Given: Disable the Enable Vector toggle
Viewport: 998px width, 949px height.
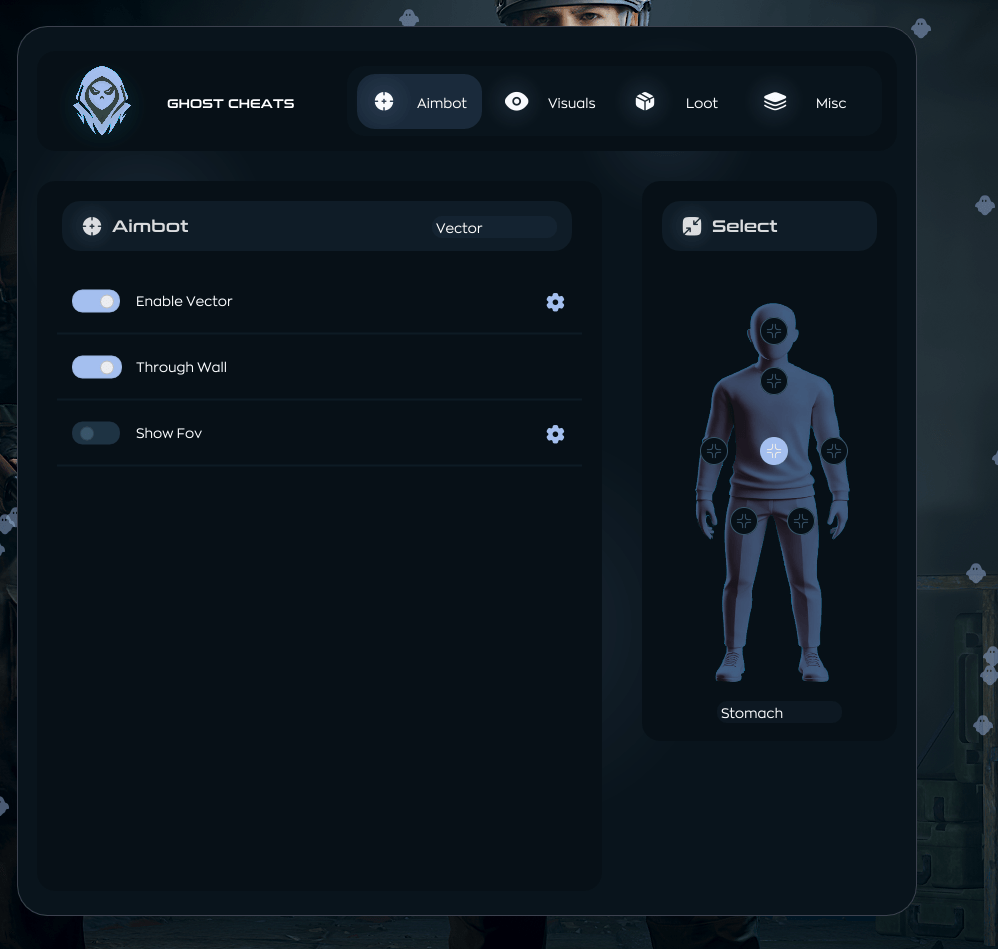Looking at the screenshot, I should 96,301.
